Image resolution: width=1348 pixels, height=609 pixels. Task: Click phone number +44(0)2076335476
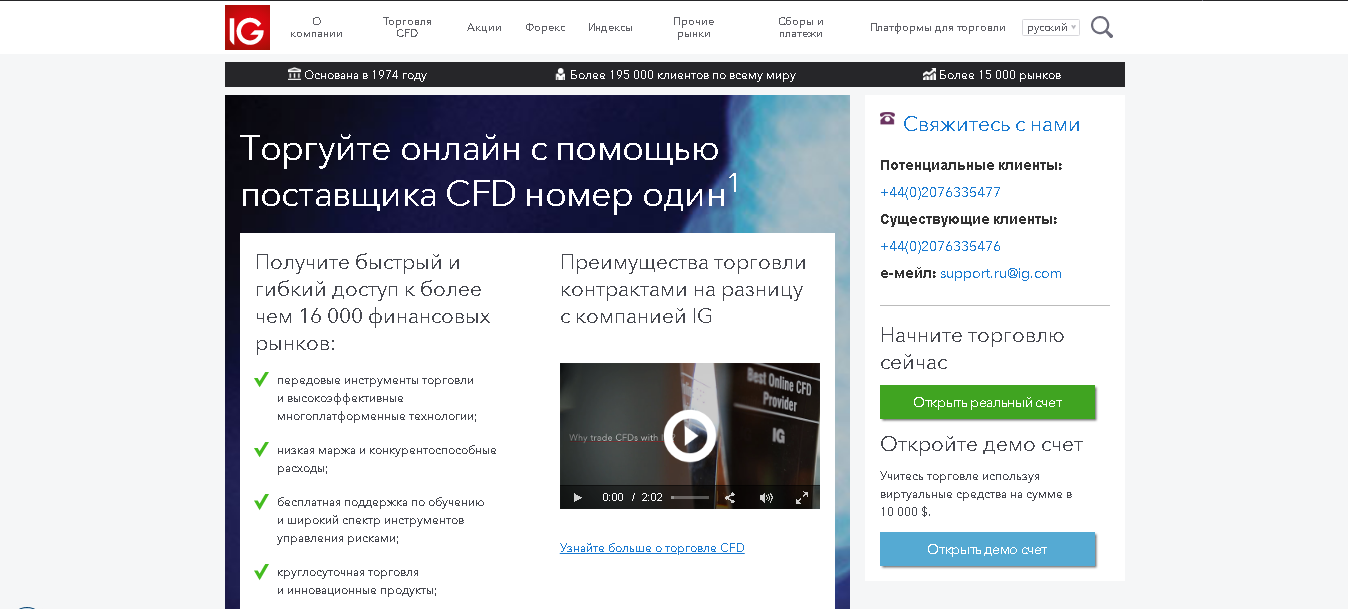[x=940, y=246]
